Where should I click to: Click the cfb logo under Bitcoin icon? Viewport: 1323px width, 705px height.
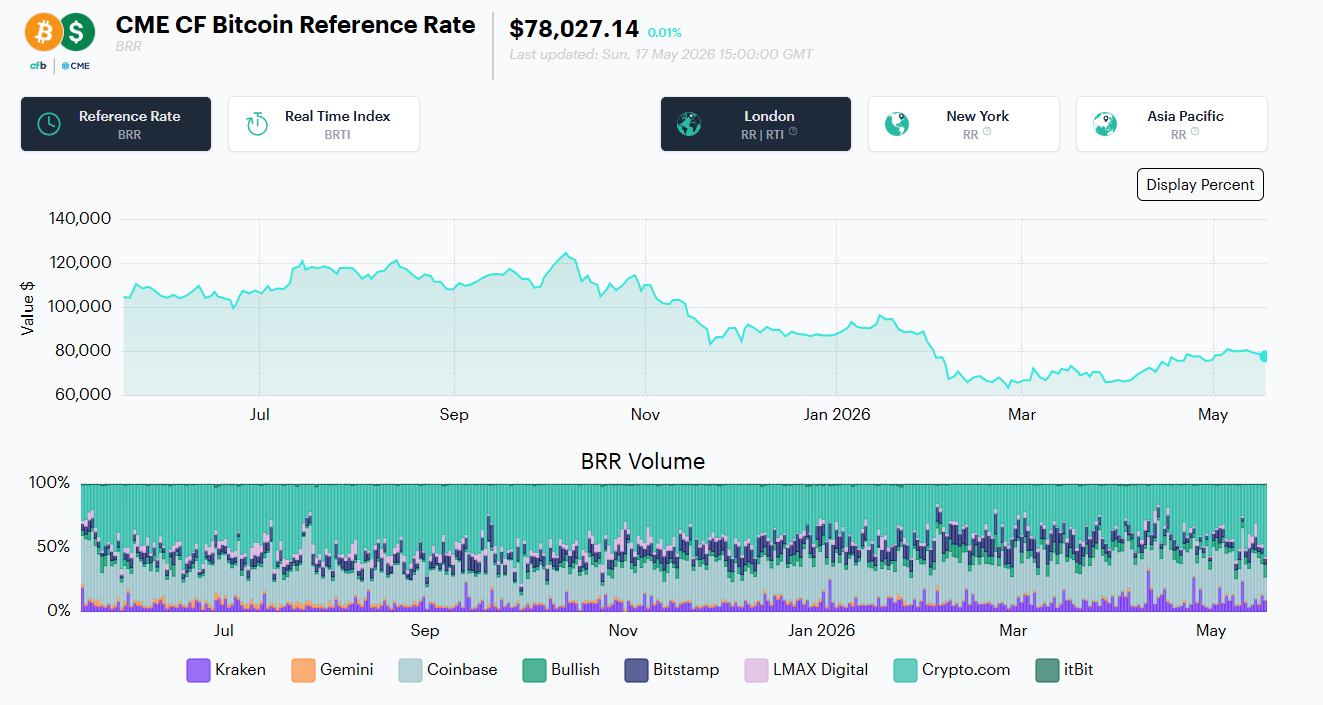click(39, 66)
